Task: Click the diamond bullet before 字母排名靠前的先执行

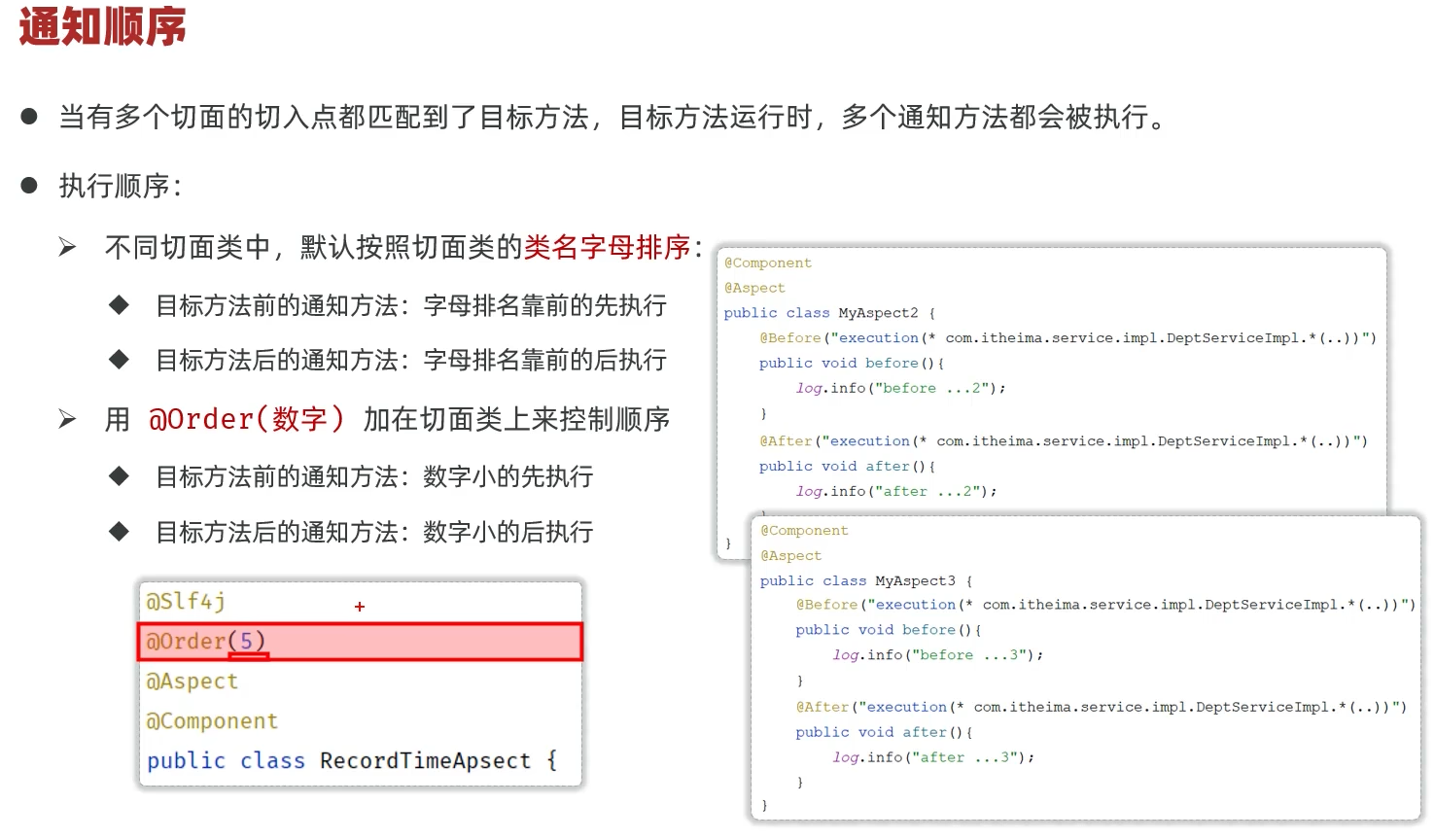Action: coord(120,305)
